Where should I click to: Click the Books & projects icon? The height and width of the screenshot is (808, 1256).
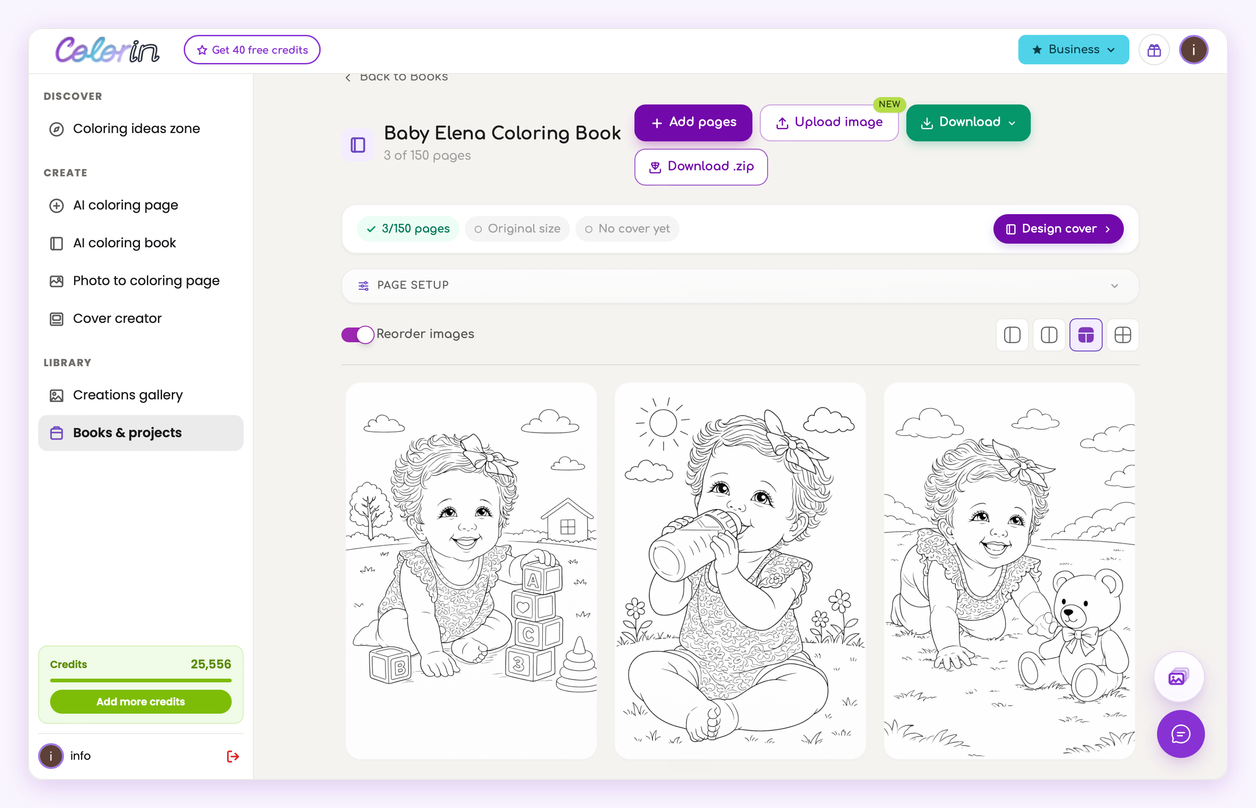[57, 433]
